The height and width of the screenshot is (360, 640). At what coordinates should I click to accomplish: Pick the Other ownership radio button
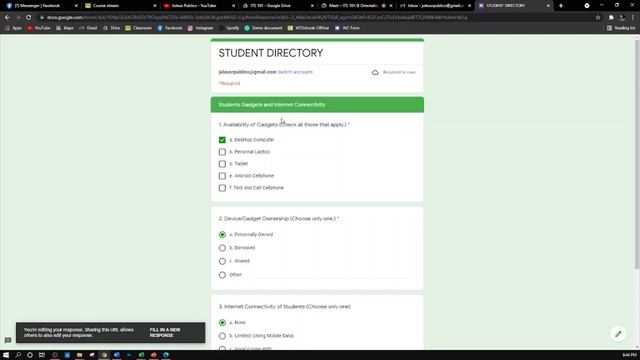click(222, 275)
